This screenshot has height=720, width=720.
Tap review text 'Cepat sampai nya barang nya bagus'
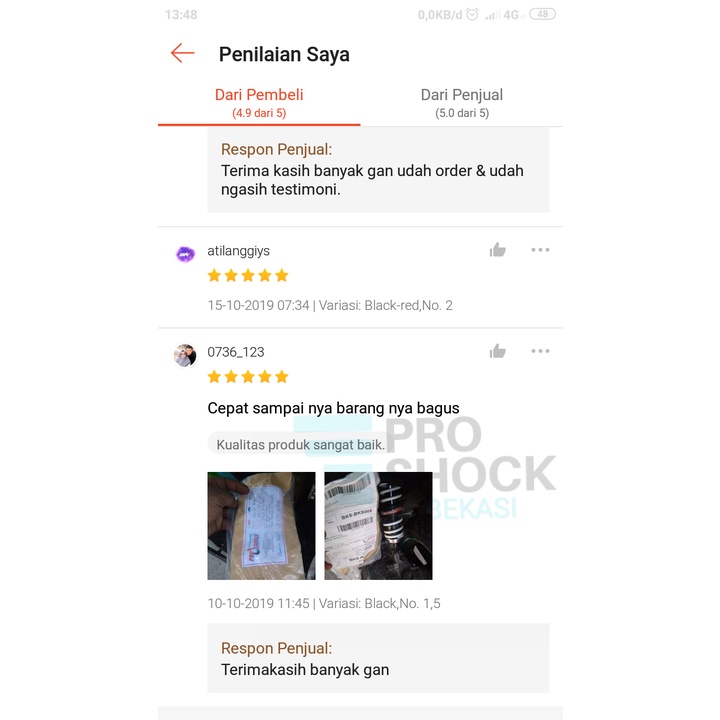pos(333,408)
